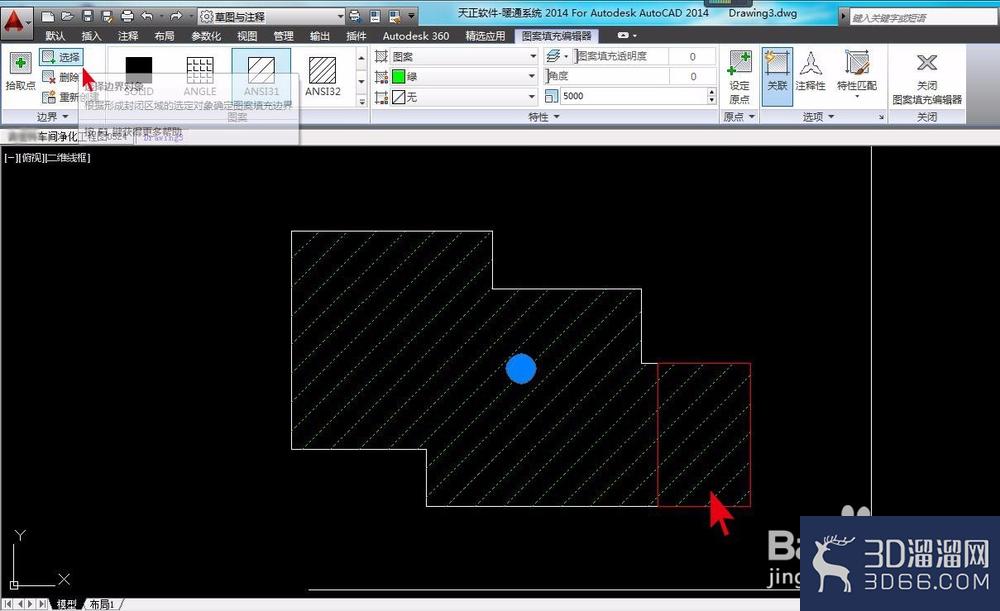The width and height of the screenshot is (1000, 611).
Task: Expand the 原点 panel
Action: click(739, 117)
